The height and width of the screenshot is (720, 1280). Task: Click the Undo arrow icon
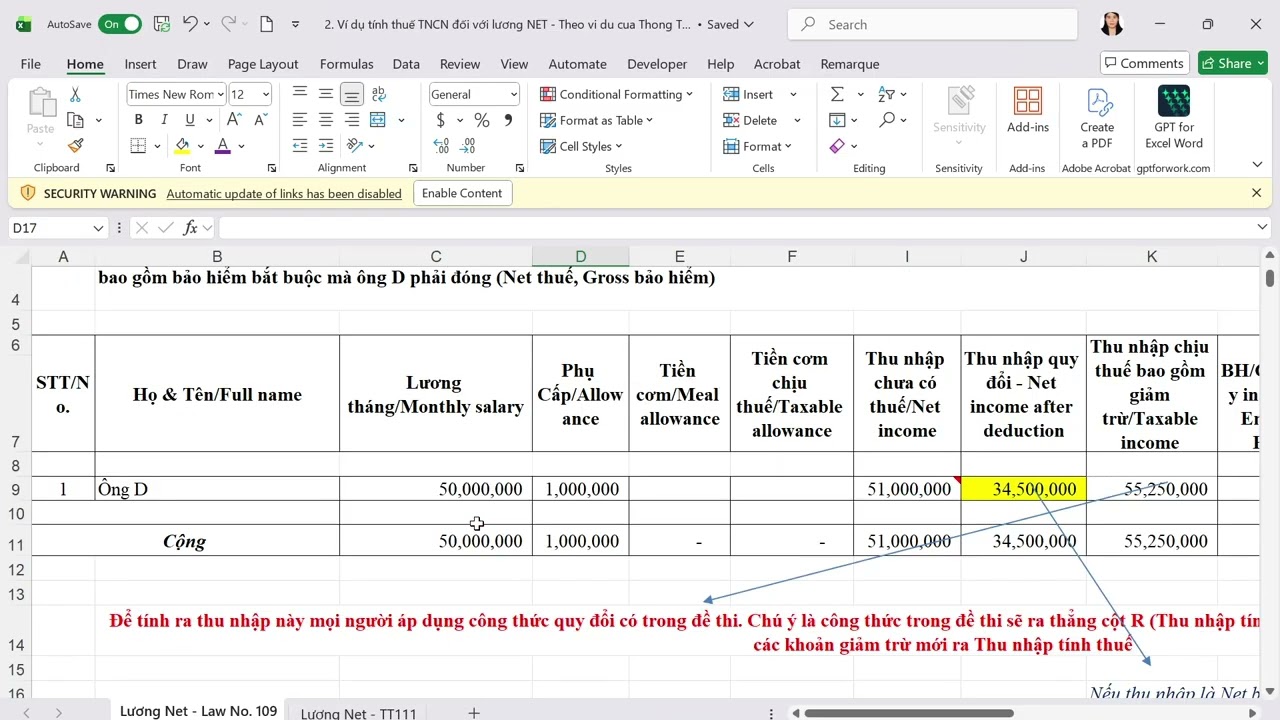click(190, 24)
